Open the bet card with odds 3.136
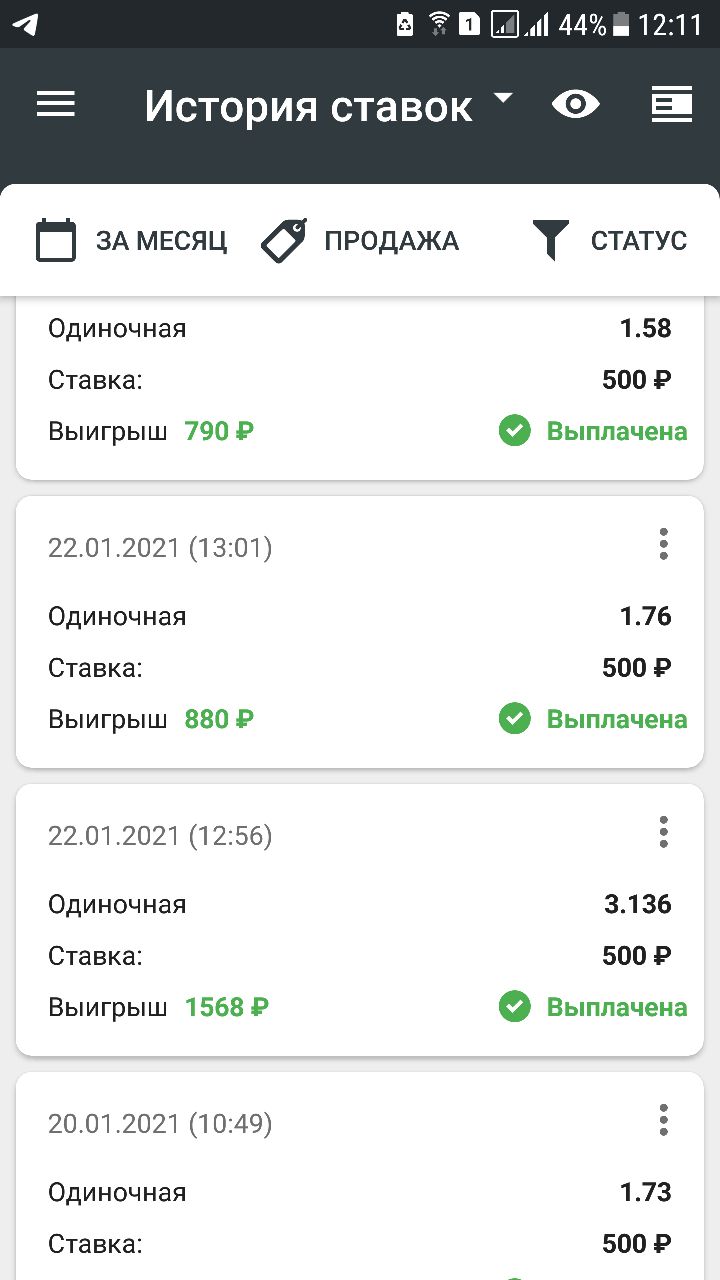 (x=360, y=920)
